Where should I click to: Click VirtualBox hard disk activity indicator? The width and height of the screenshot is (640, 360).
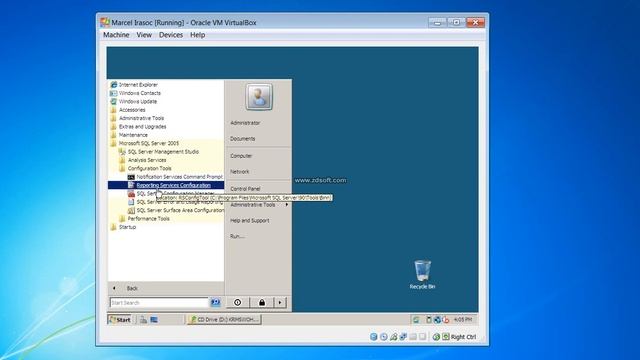click(x=373, y=337)
